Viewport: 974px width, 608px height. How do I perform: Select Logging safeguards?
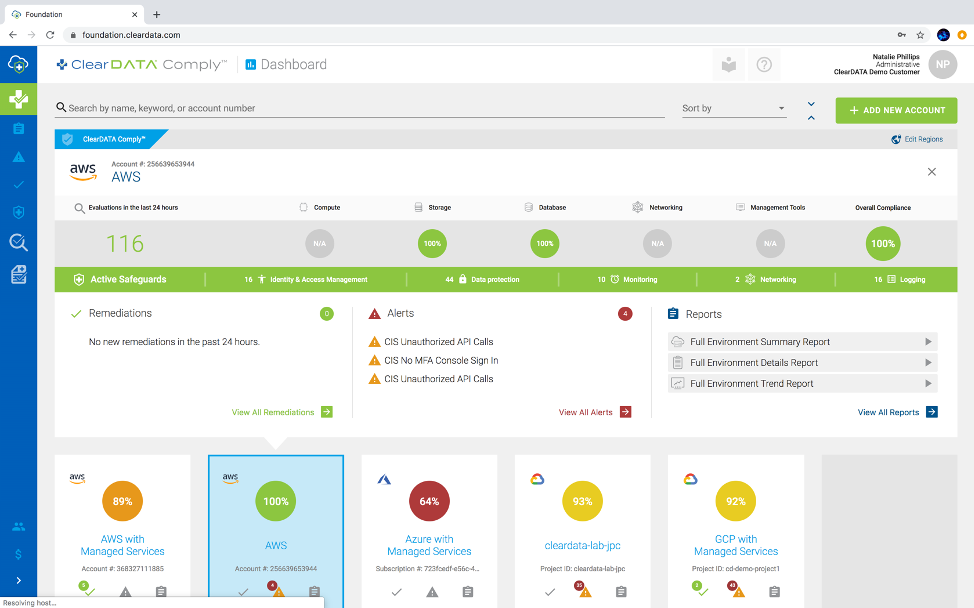pos(899,279)
